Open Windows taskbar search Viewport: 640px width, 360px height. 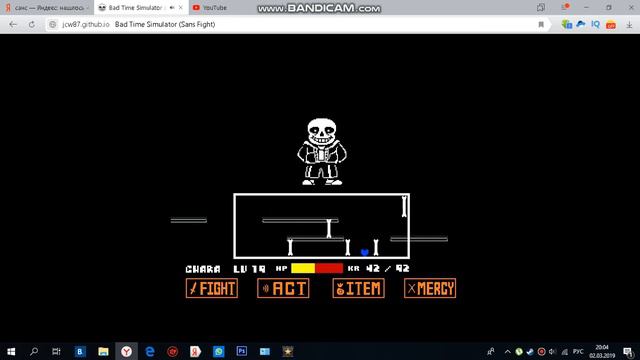tap(34, 351)
